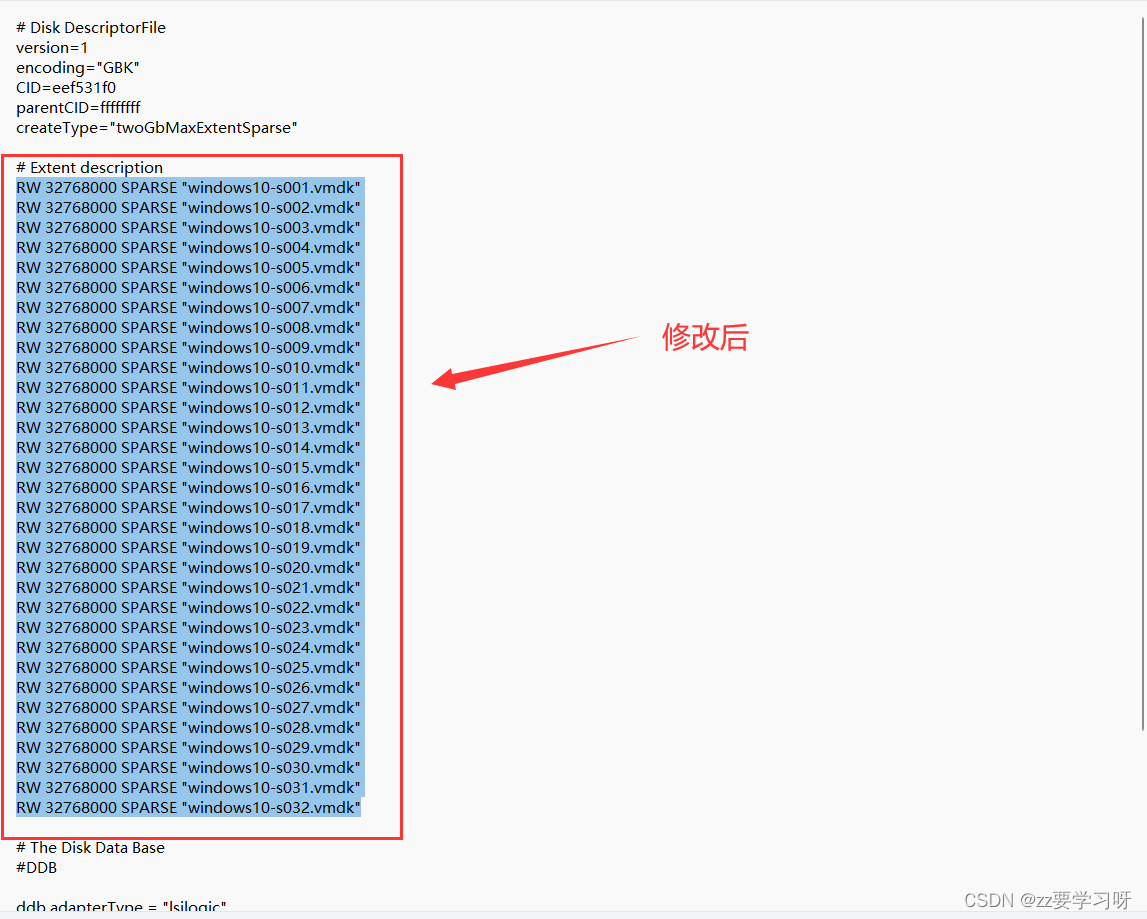Screen dimensions: 1147x919
Task: Click the windows10-s010.vmdk line
Action: click(189, 367)
